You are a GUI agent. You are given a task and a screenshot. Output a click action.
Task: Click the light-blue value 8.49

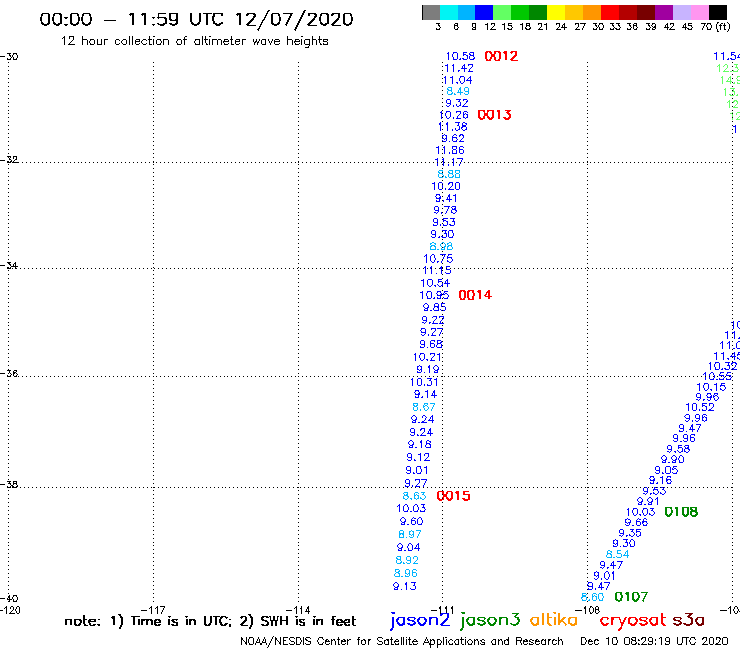[458, 91]
